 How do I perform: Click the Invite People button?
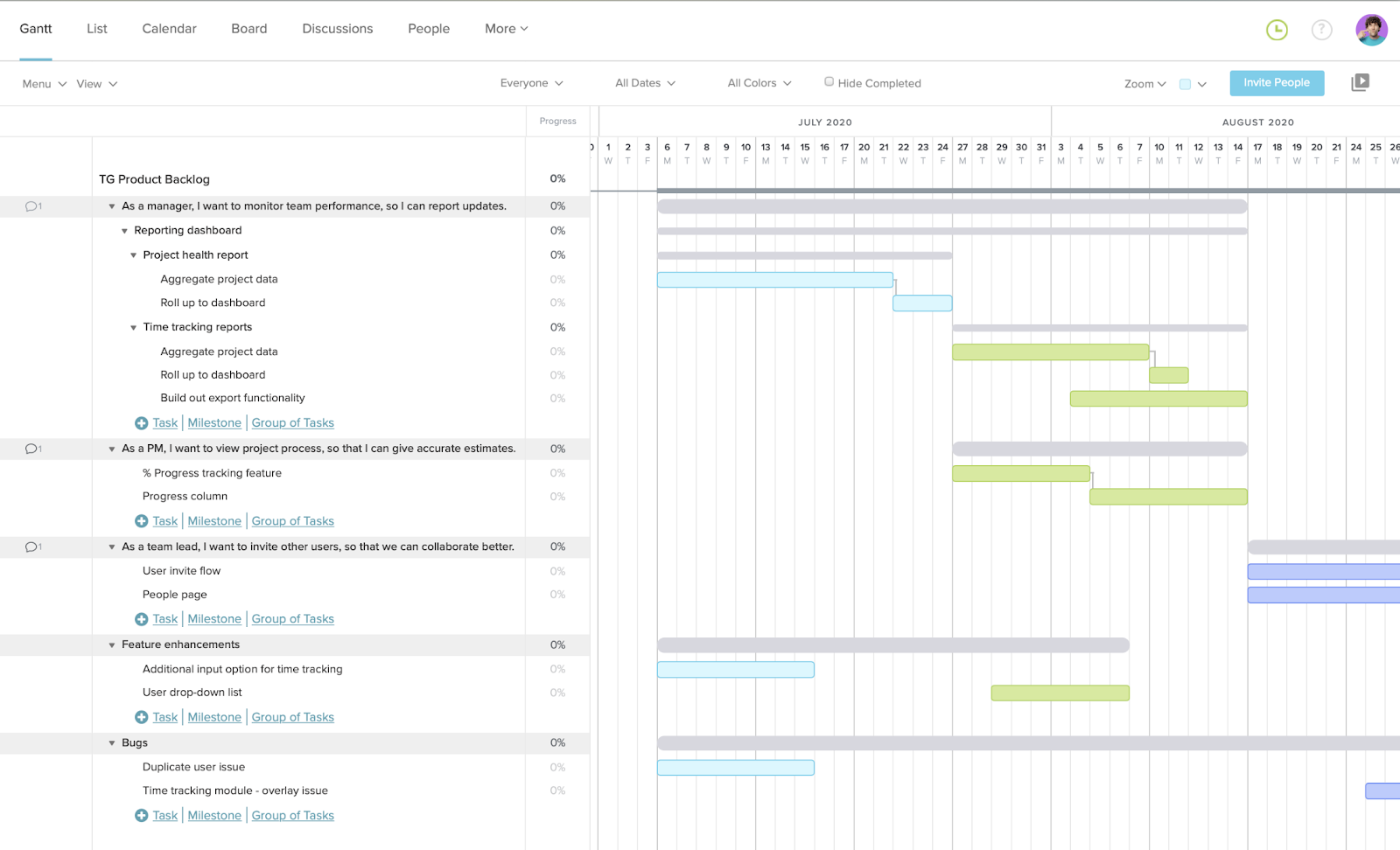(x=1277, y=83)
